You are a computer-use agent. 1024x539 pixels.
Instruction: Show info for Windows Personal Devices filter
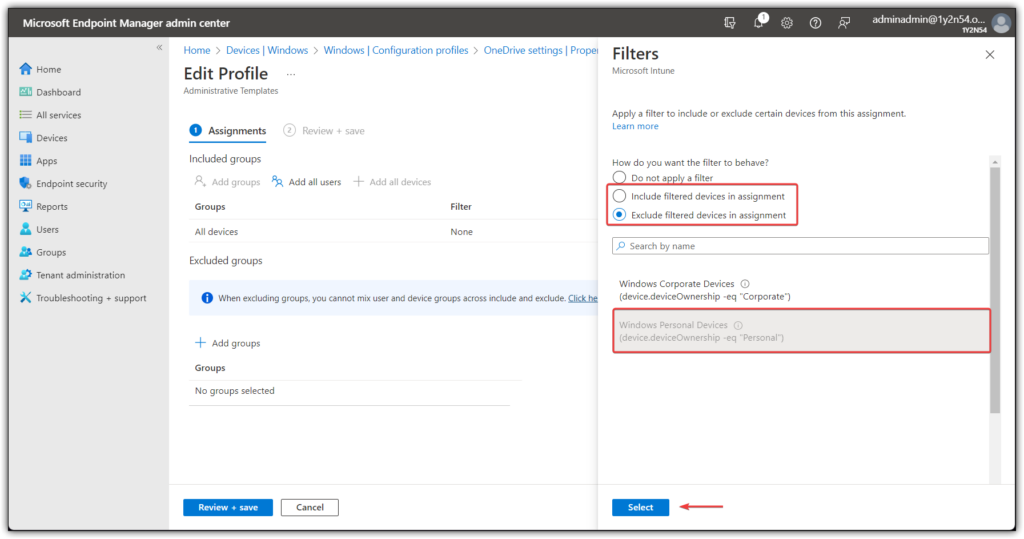tap(738, 325)
